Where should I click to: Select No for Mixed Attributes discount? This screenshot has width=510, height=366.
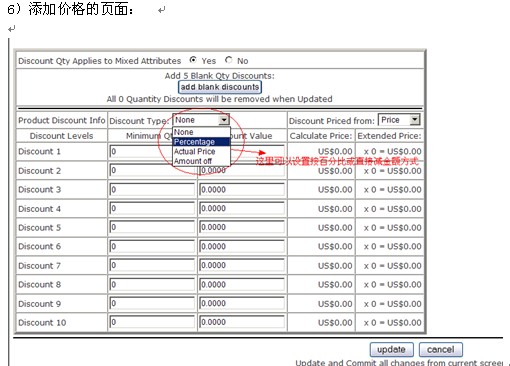228,60
